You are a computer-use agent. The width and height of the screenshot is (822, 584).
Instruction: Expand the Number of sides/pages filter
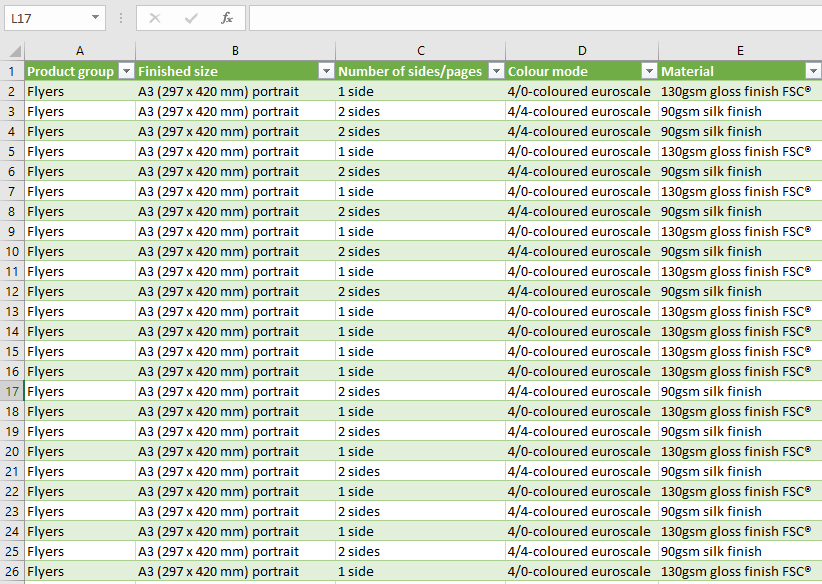click(495, 71)
